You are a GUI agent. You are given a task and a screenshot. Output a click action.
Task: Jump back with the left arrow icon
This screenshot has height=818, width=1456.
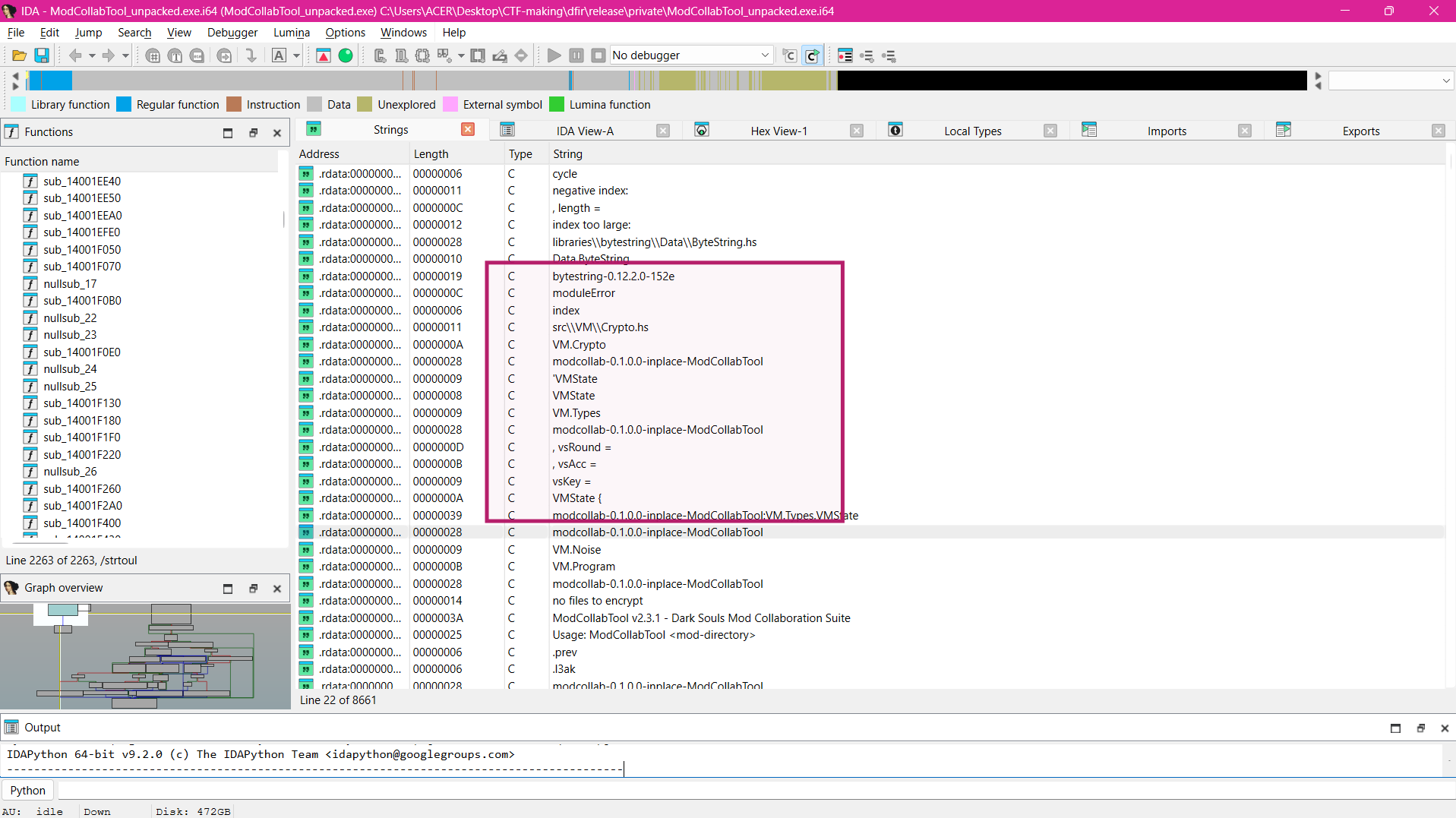[75, 55]
